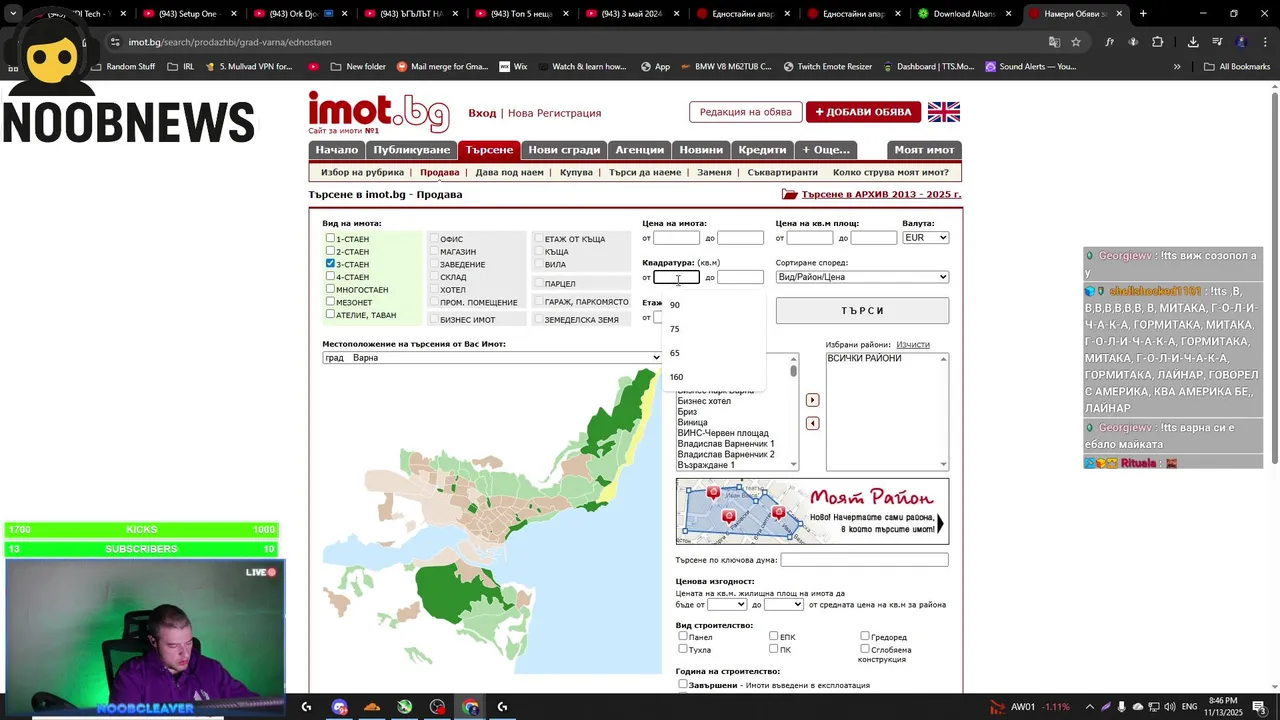Open the Twitch Emote Resizer bookmark

click(827, 66)
